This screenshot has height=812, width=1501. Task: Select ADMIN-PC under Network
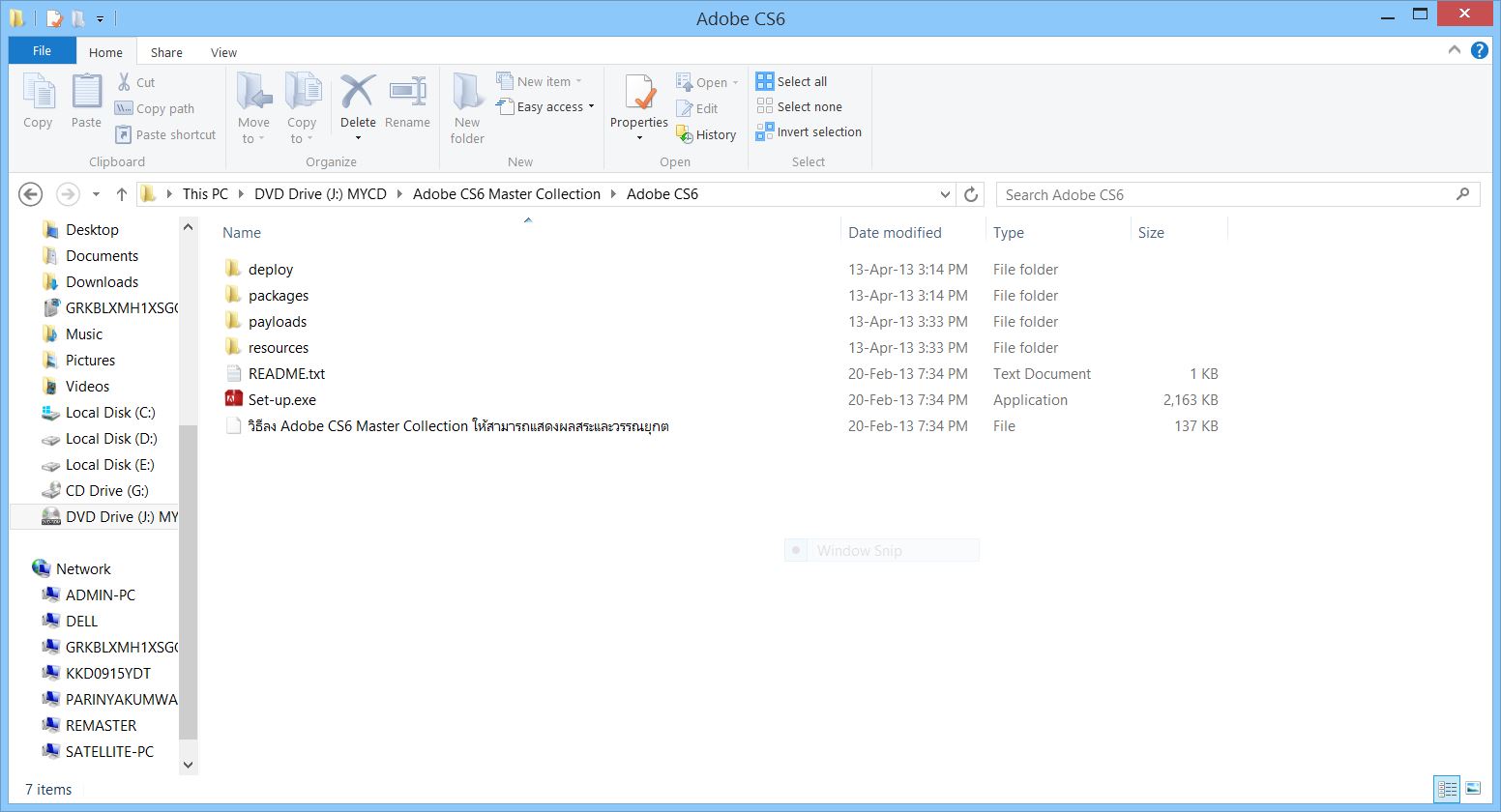100,594
